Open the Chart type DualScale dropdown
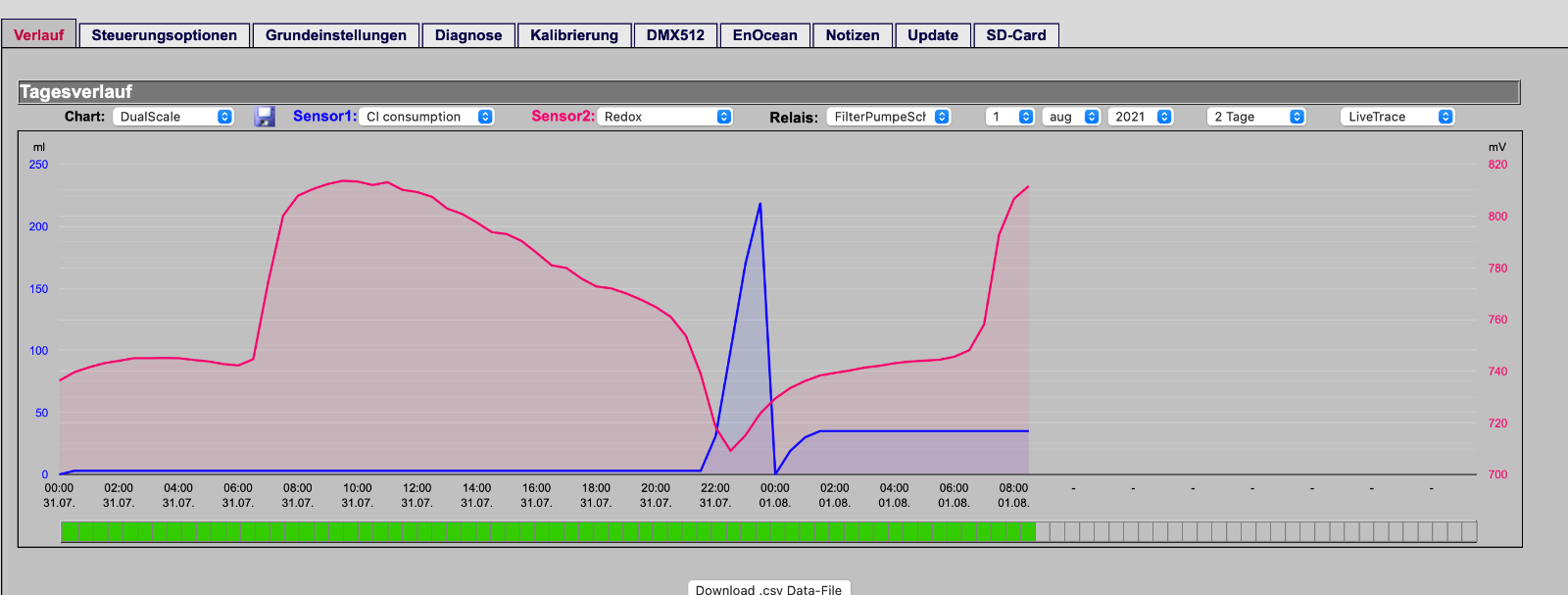 [x=173, y=117]
